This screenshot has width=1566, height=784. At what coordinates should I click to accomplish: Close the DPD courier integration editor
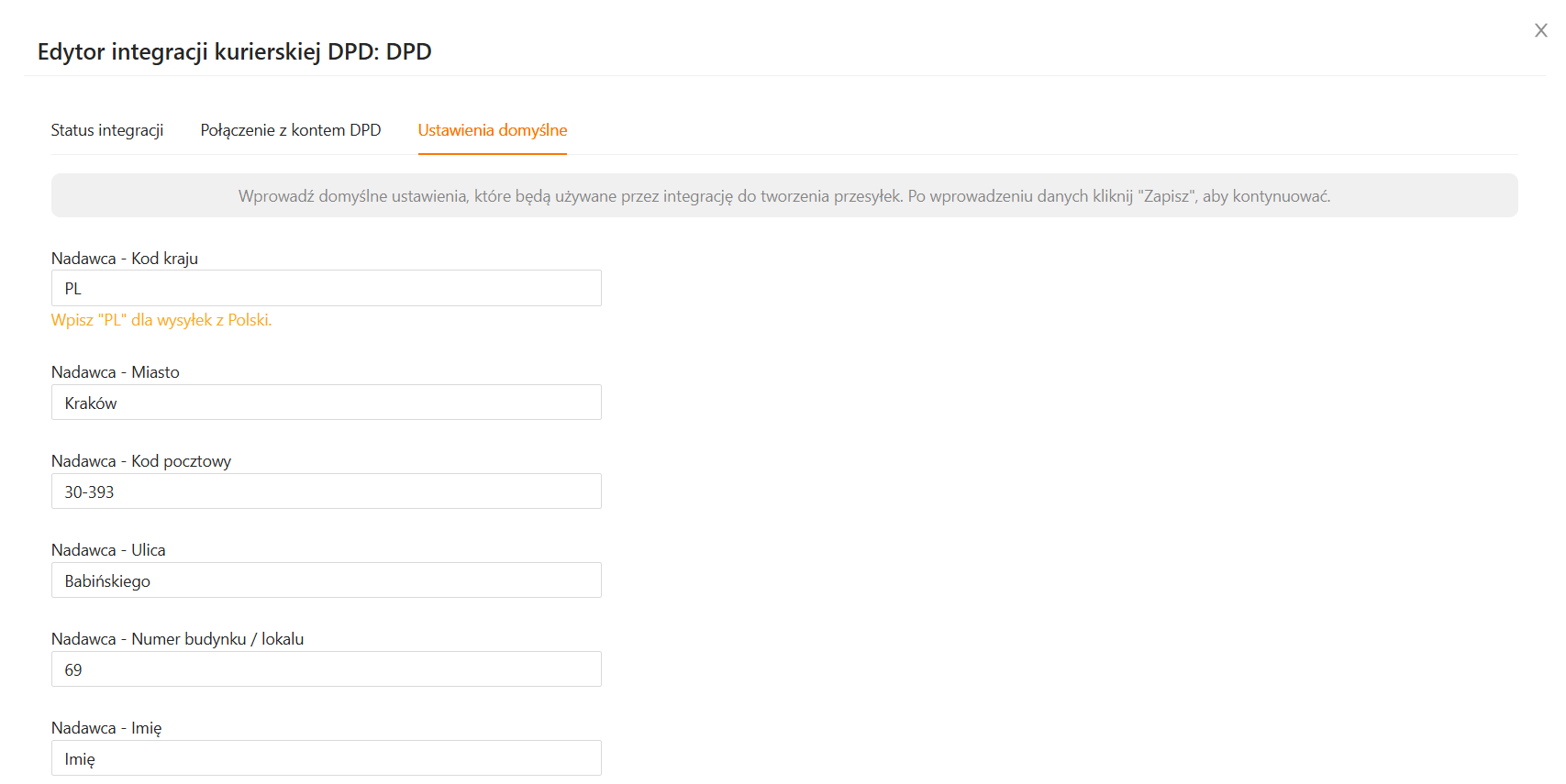click(x=1540, y=31)
